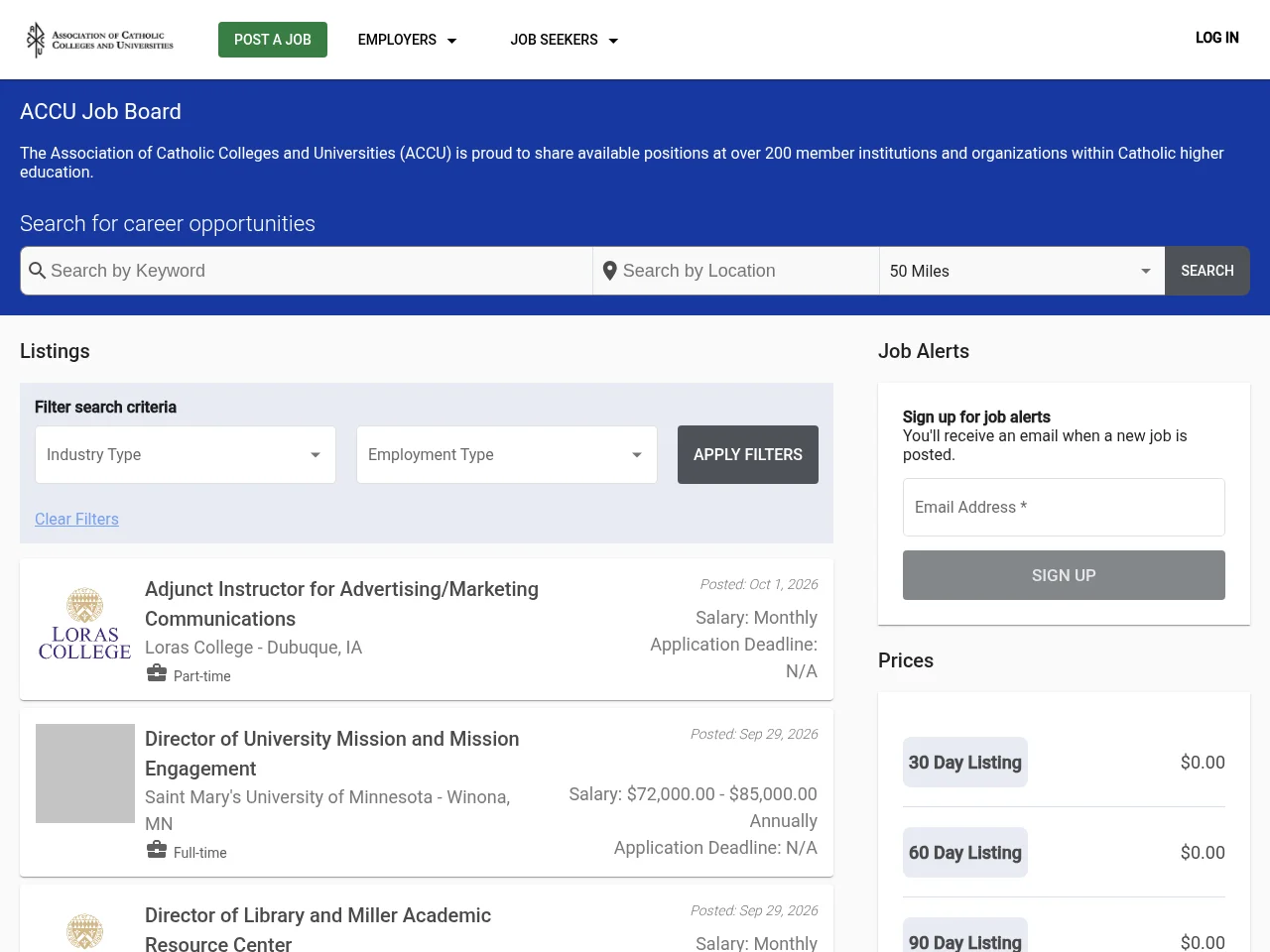Image resolution: width=1270 pixels, height=952 pixels.
Task: Click 'Loras College - Dubuque, IA' text
Action: point(253,648)
